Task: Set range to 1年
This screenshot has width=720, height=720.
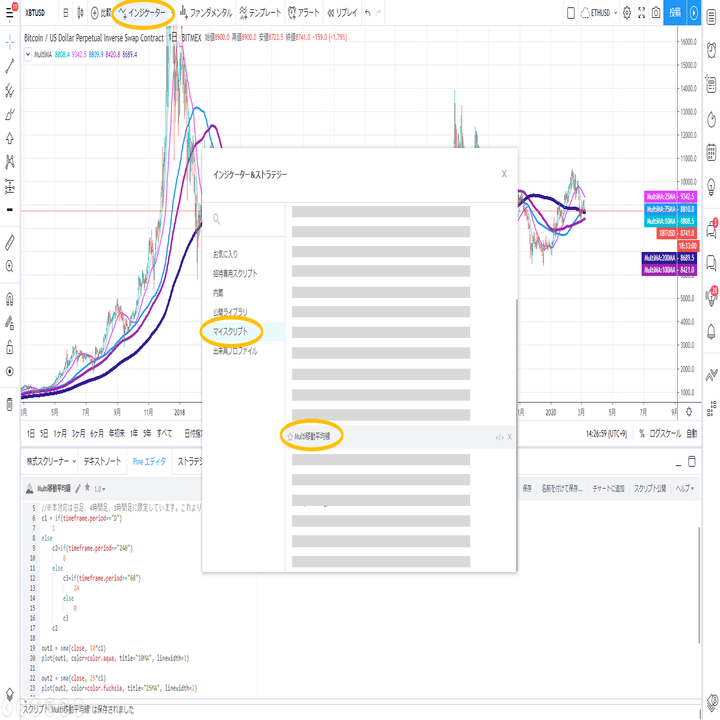Action: pos(134,433)
